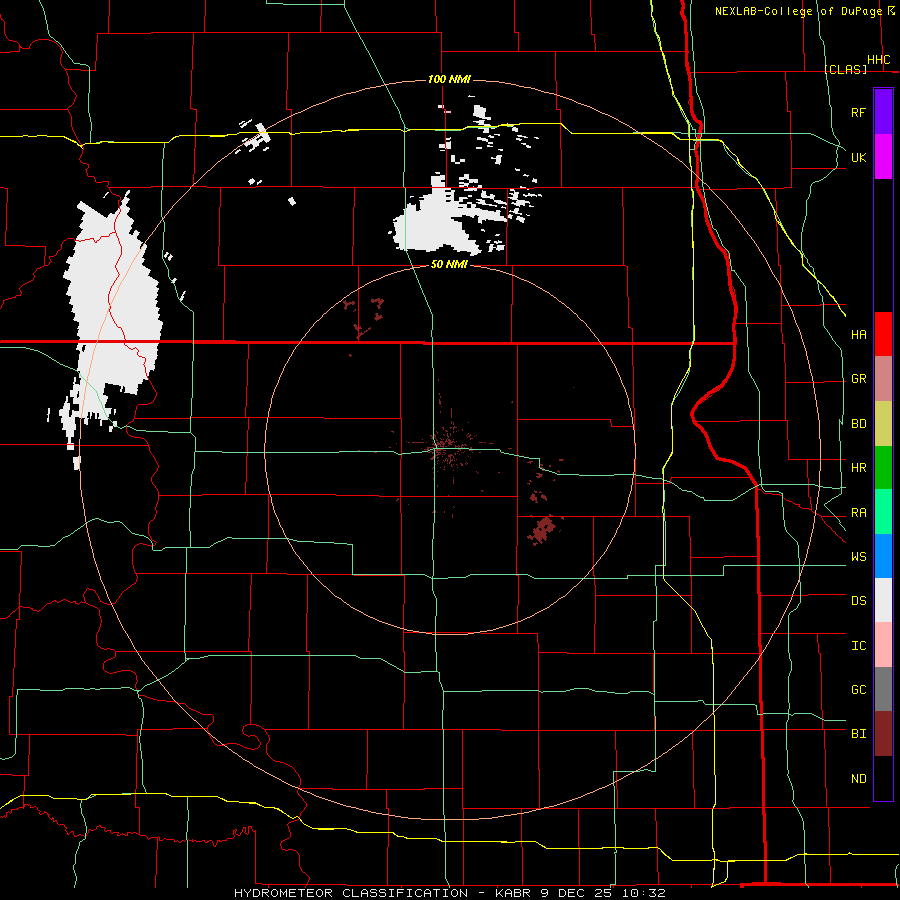Click the "[CLAS]" units label
This screenshot has height=900, width=900.
(x=845, y=69)
